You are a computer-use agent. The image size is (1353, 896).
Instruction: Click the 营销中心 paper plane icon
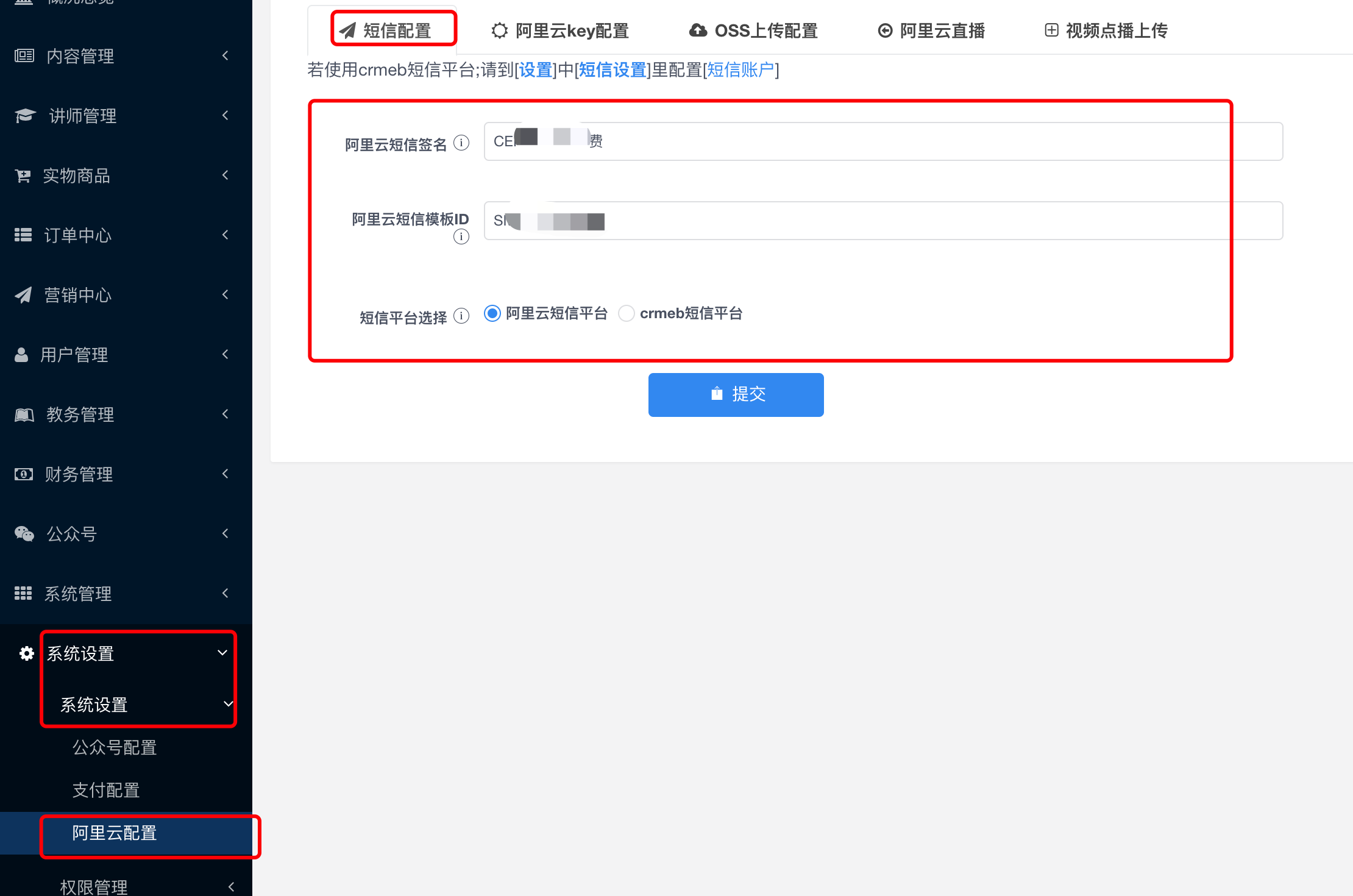point(23,295)
